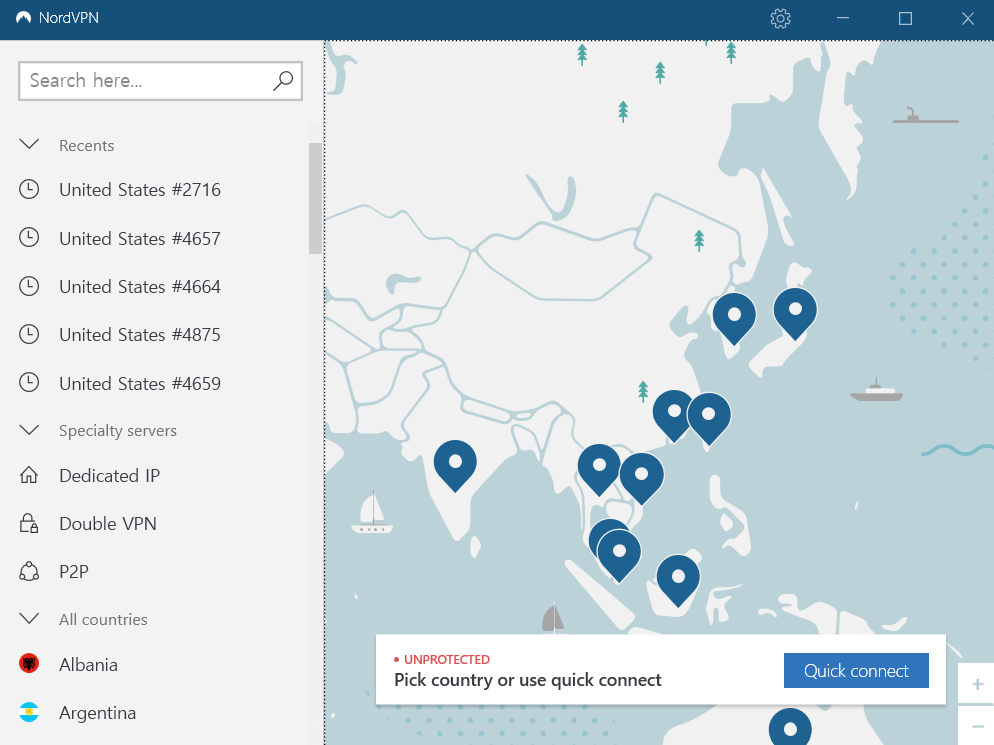Viewport: 994px width, 745px height.
Task: Choose Albania from the country list
Action: click(x=88, y=664)
